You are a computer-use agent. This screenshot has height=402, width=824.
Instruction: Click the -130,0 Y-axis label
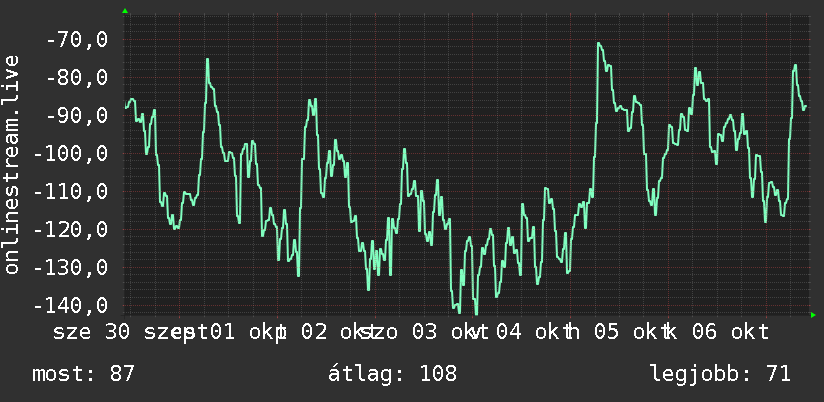click(70, 268)
